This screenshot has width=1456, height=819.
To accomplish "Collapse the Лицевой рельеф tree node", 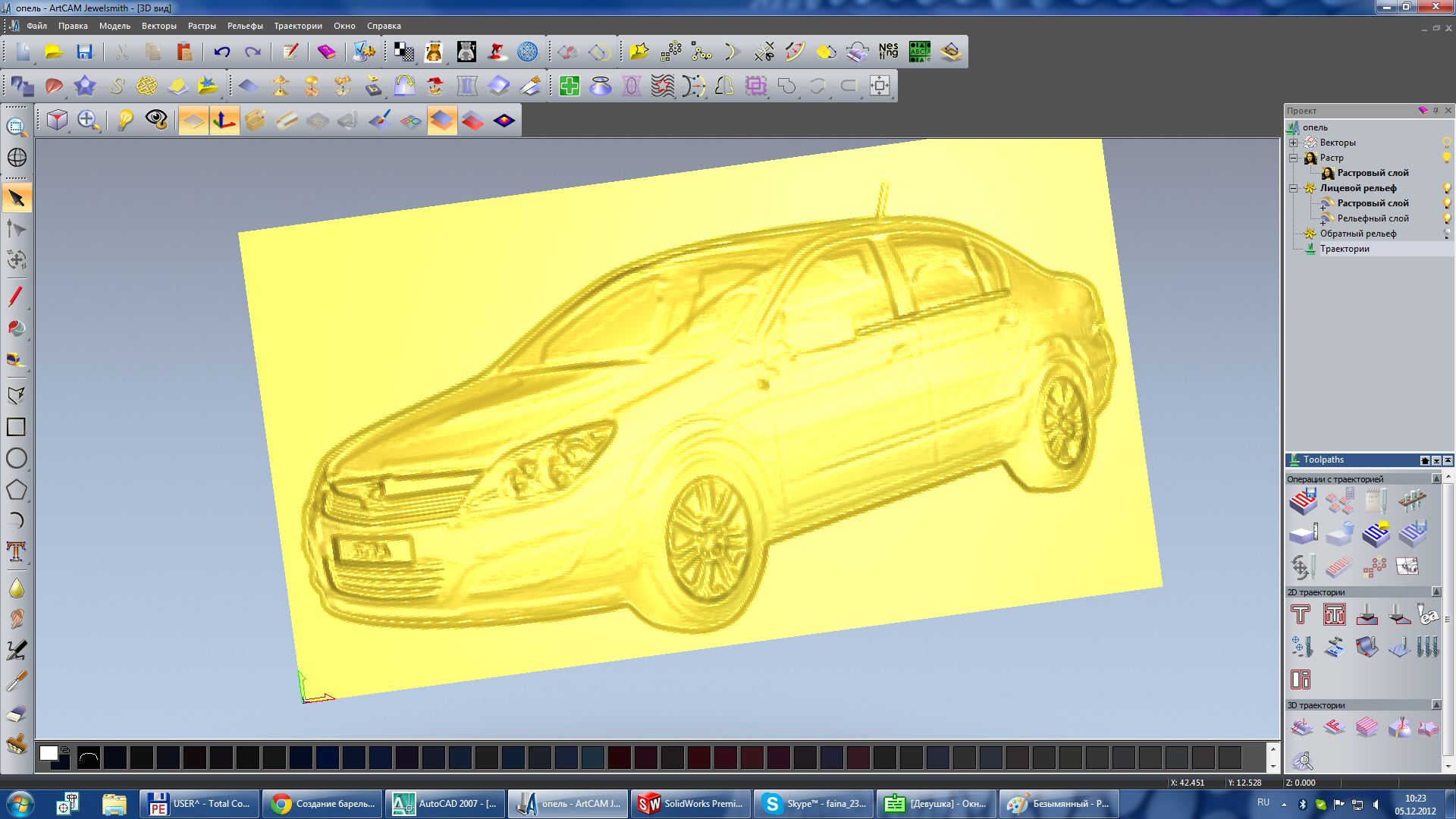I will [x=1294, y=188].
